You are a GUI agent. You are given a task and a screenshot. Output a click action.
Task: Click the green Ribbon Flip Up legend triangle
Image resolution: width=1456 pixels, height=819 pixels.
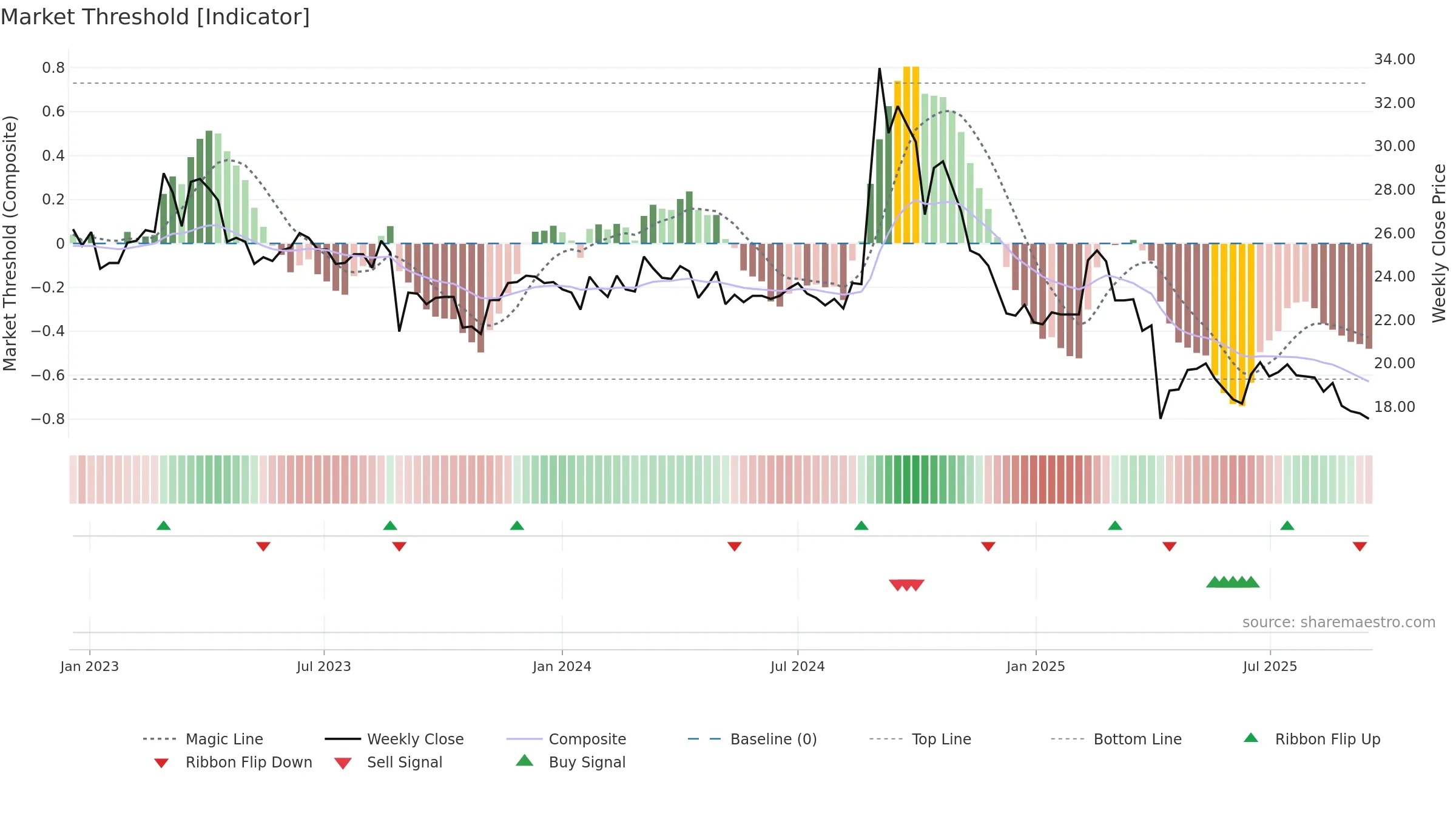(1251, 738)
